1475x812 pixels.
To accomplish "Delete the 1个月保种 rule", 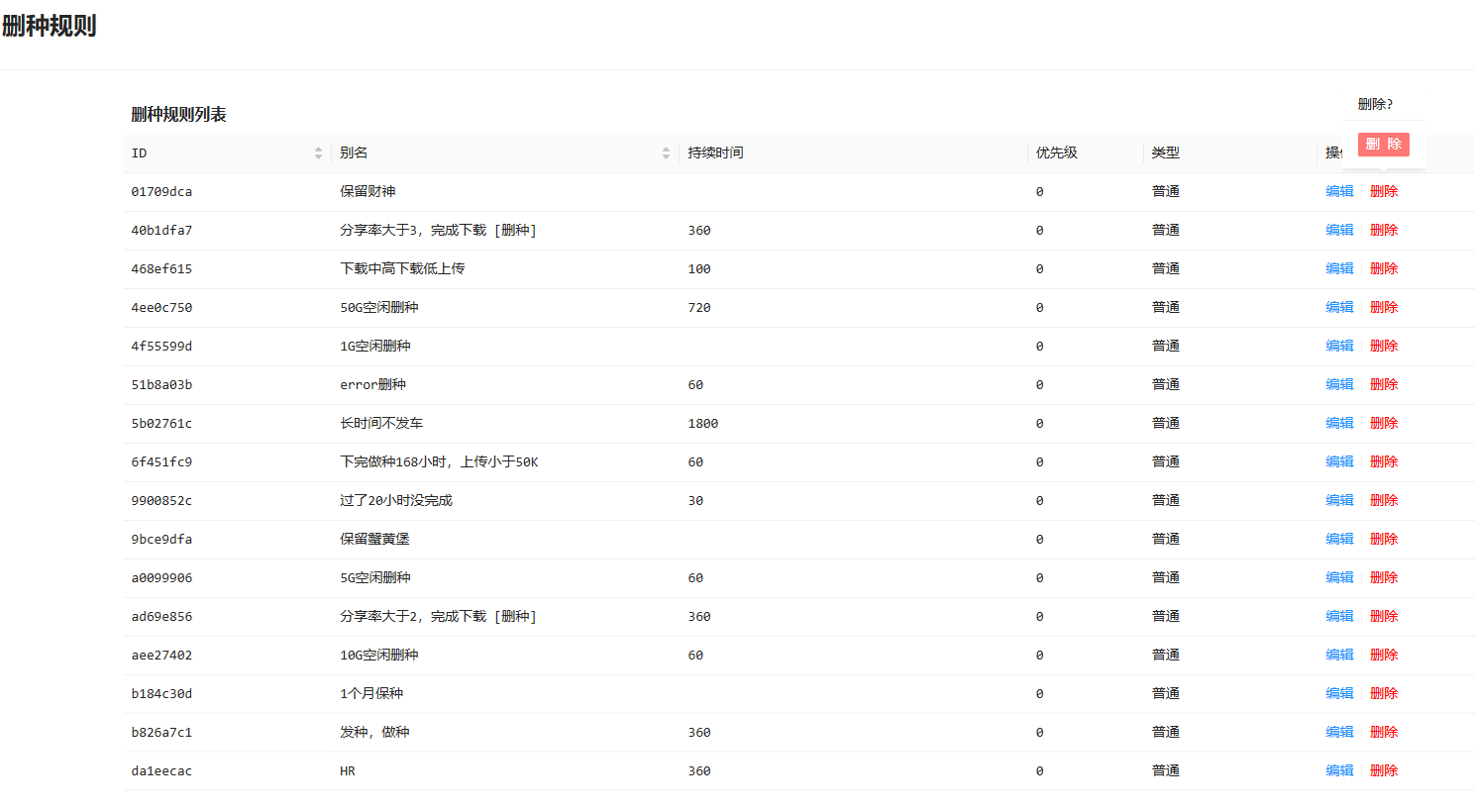I will click(1383, 694).
